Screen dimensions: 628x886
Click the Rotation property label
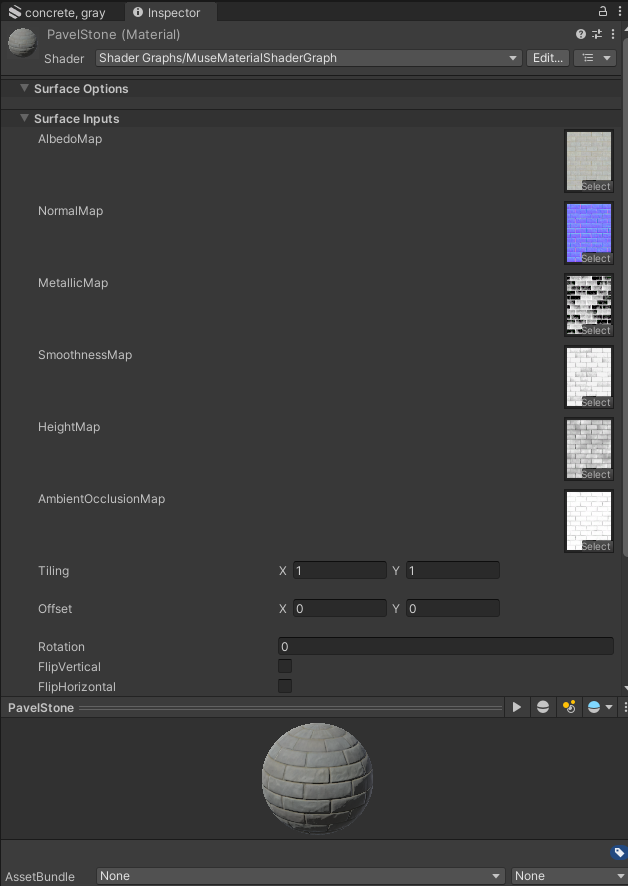tap(61, 646)
